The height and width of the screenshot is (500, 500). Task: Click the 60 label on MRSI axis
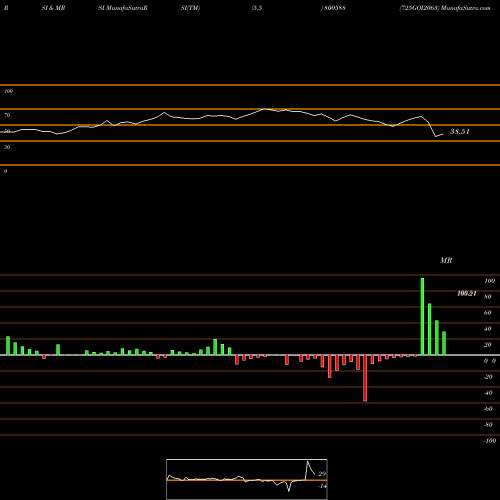pyautogui.click(x=488, y=313)
